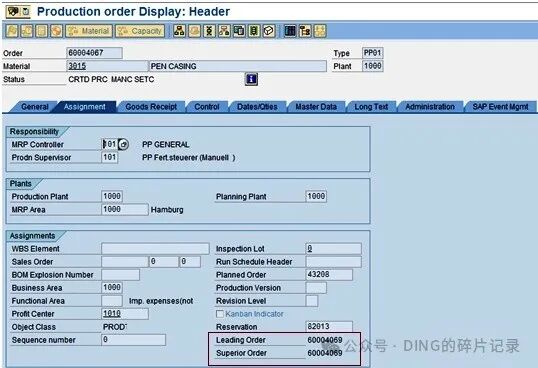Click the white cube icon in toolbar
The height and width of the screenshot is (368, 538).
point(269,31)
